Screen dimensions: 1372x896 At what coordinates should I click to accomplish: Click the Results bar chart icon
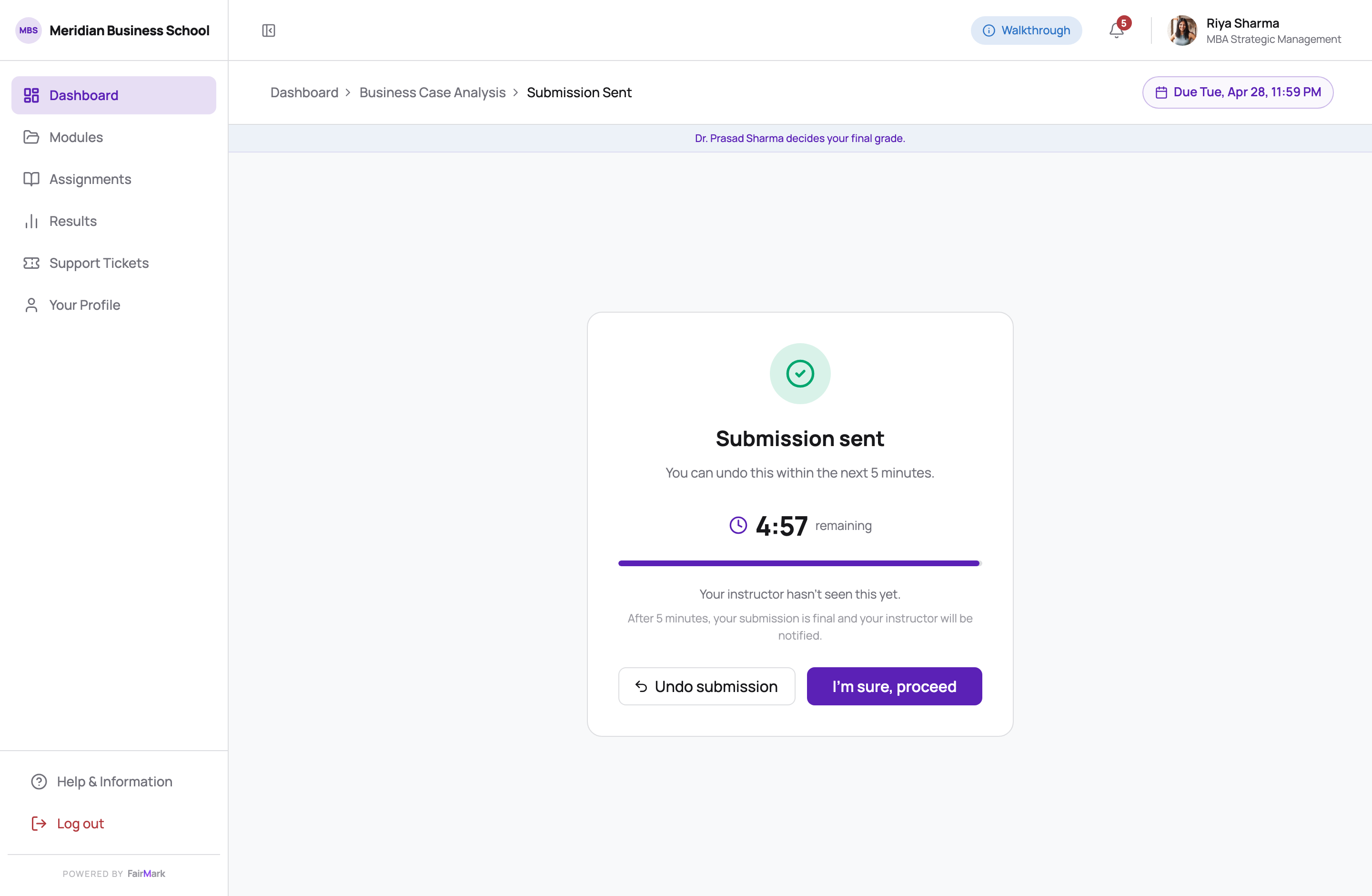(31, 222)
